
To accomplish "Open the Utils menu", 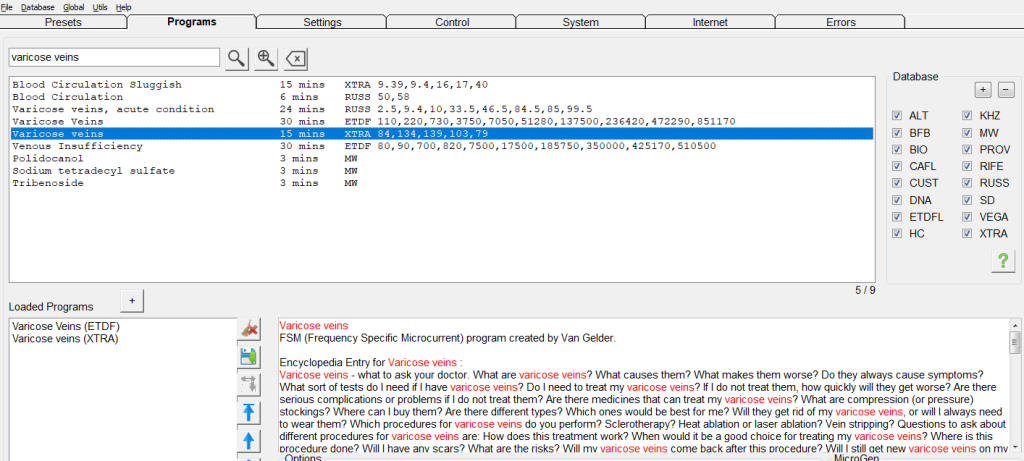I will click(98, 7).
